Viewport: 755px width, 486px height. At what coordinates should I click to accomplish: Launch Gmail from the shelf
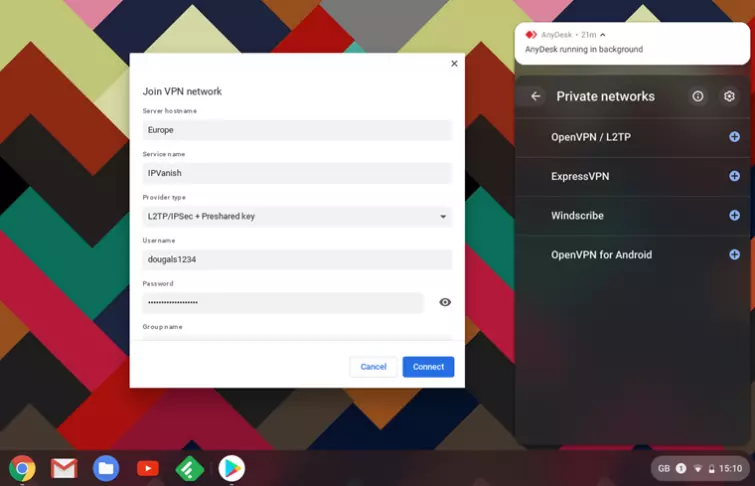(x=64, y=468)
